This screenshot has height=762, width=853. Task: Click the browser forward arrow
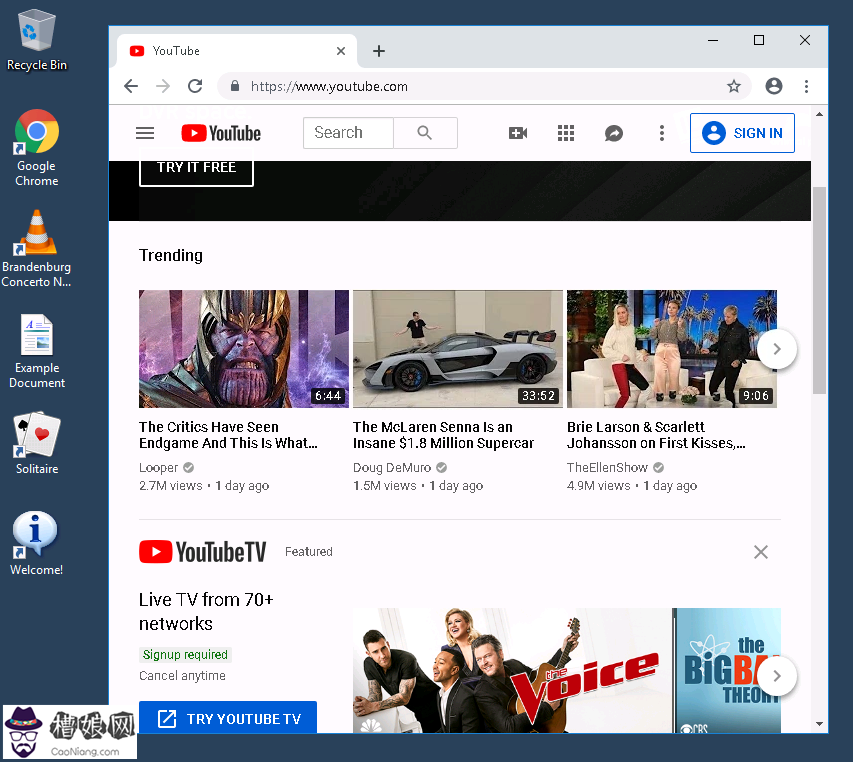tap(163, 86)
